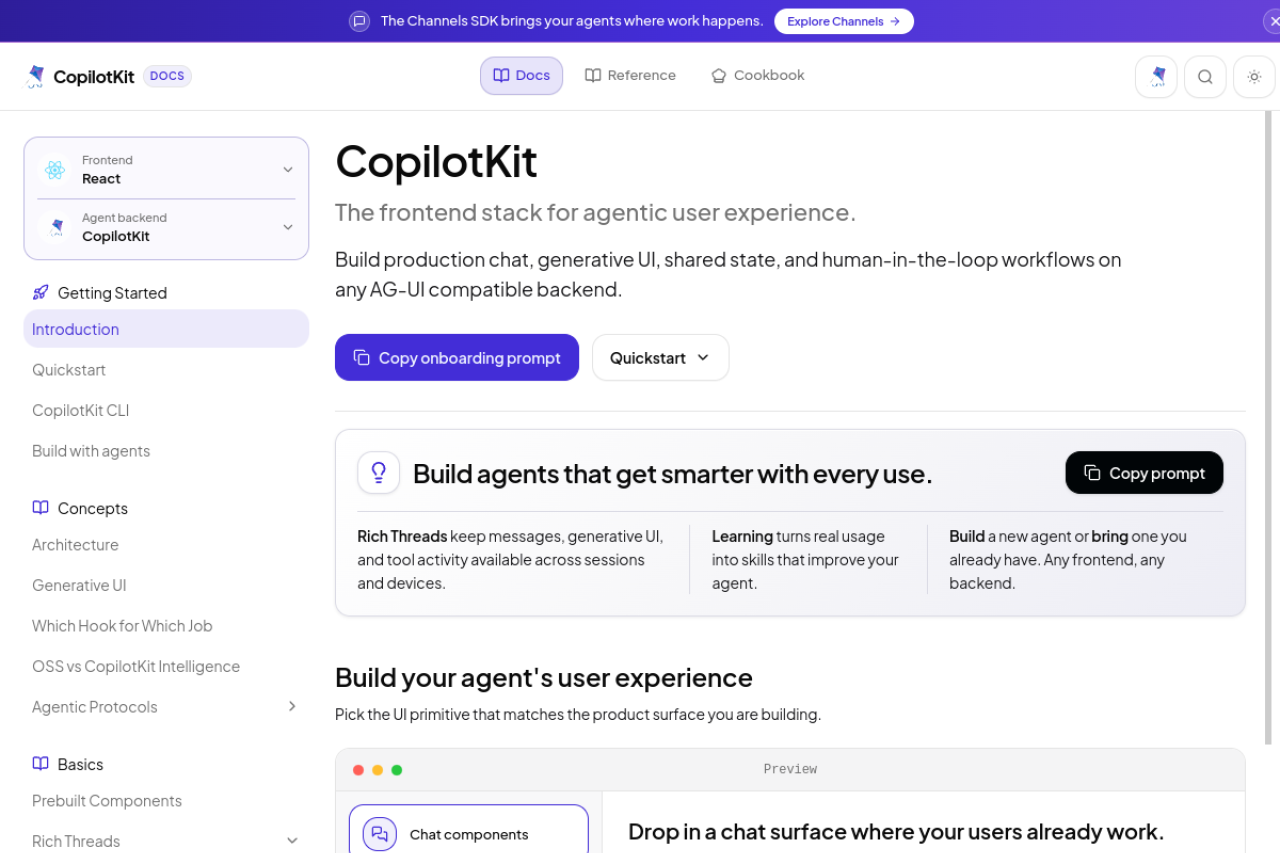Click the DOCS badge next to logo
The width and height of the screenshot is (1280, 853).
point(167,76)
